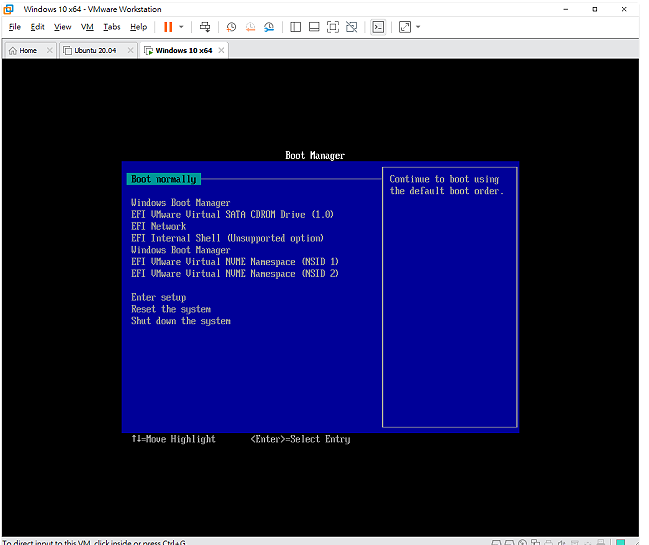649x545 pixels.
Task: Close the Ubuntu 20.04 tab
Action: coord(130,50)
